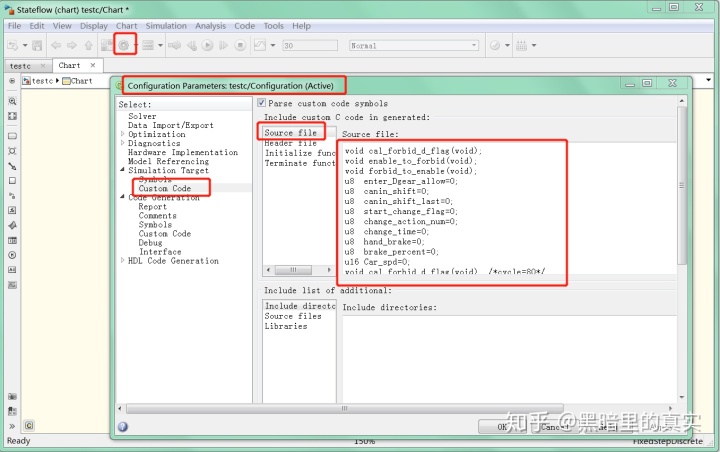
Task: Select the Connective Junction palette tool
Action: pos(12,151)
